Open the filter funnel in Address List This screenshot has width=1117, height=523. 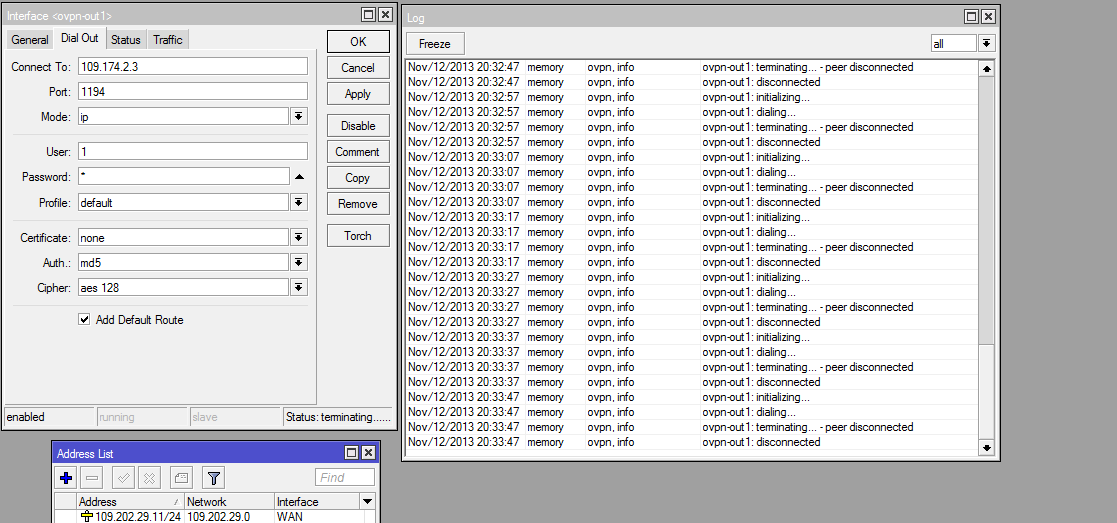click(x=214, y=477)
